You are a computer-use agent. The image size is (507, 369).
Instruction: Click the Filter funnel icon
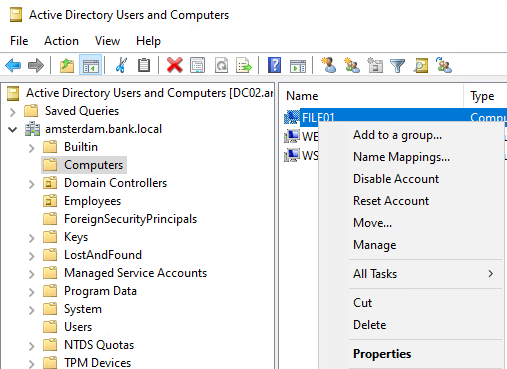tap(397, 66)
